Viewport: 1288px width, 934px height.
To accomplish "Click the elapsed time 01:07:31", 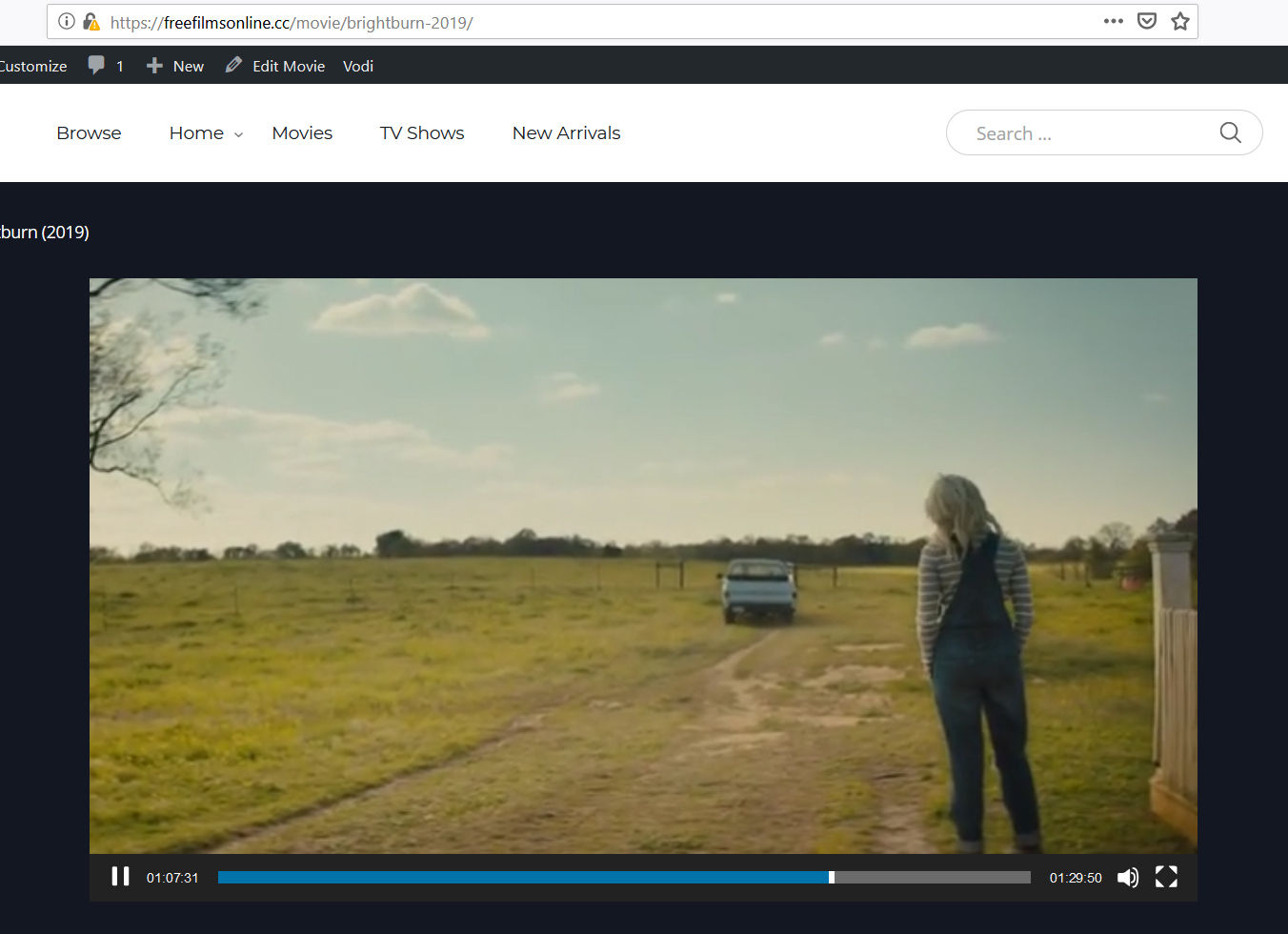I will [x=172, y=878].
